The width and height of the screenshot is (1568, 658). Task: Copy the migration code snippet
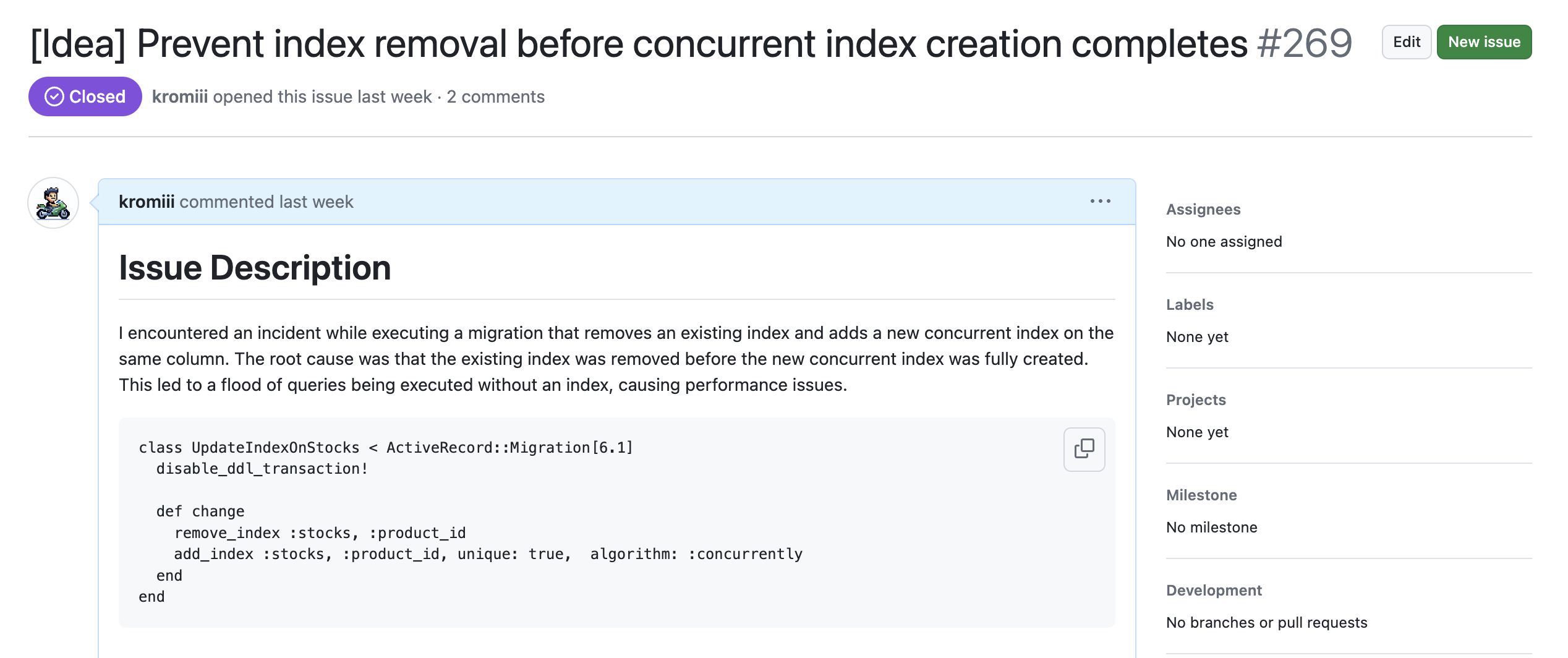click(x=1084, y=449)
